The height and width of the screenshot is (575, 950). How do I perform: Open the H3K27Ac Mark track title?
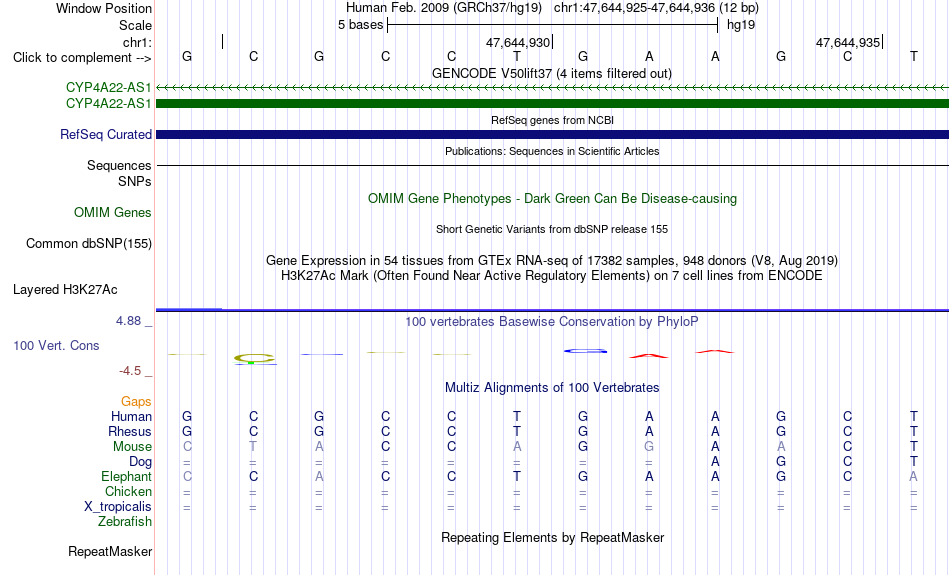(552, 276)
